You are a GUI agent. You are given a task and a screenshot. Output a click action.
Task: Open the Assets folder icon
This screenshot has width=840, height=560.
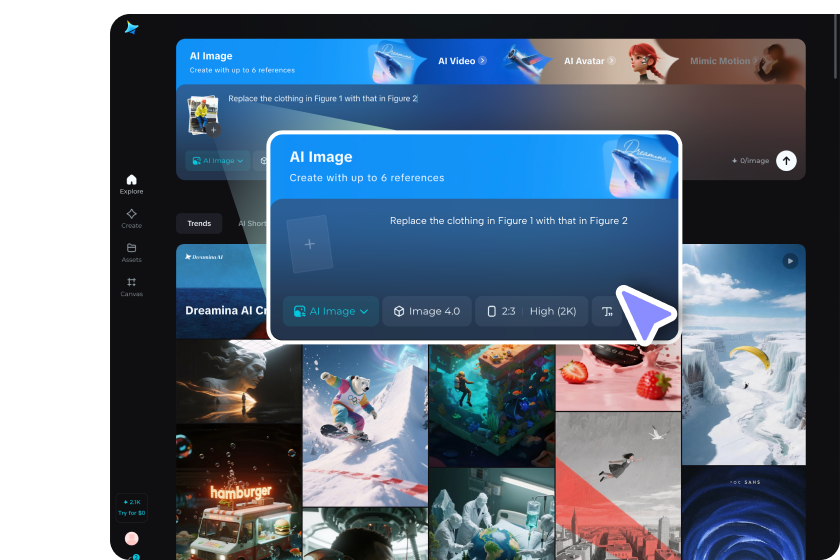coord(131,251)
